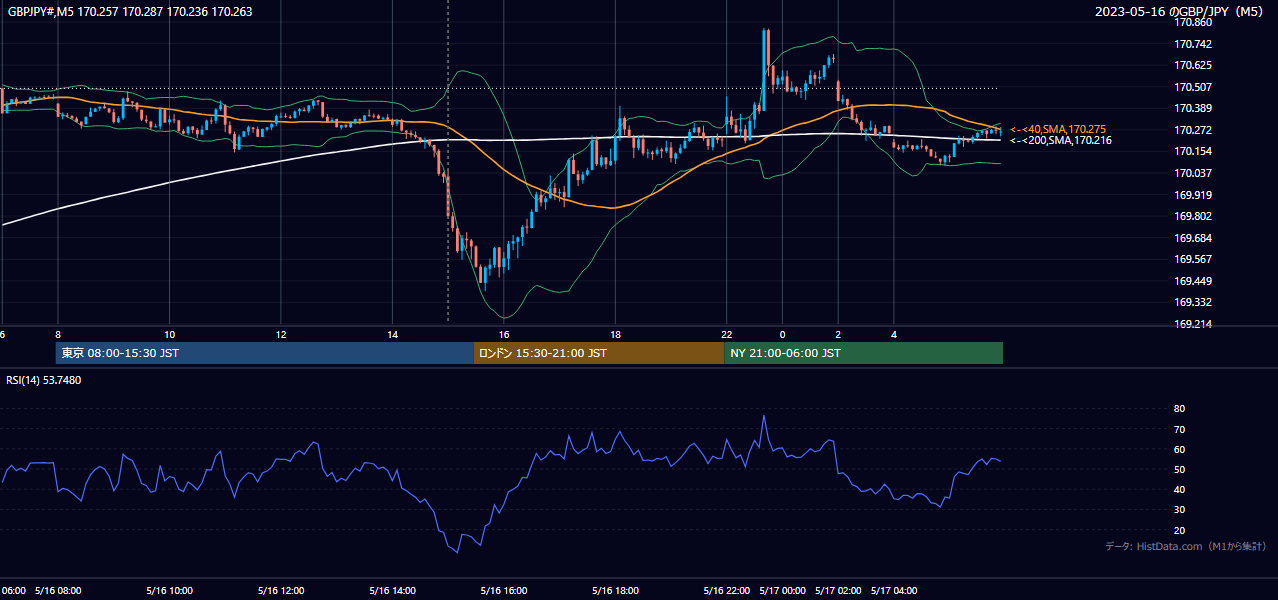
Task: Click price axis label 169.802
Action: coord(1192,216)
